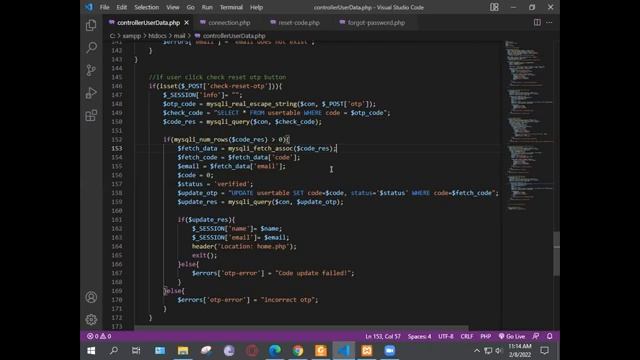This screenshot has height=360, width=640.
Task: Start the Go Live server
Action: pyautogui.click(x=512, y=336)
